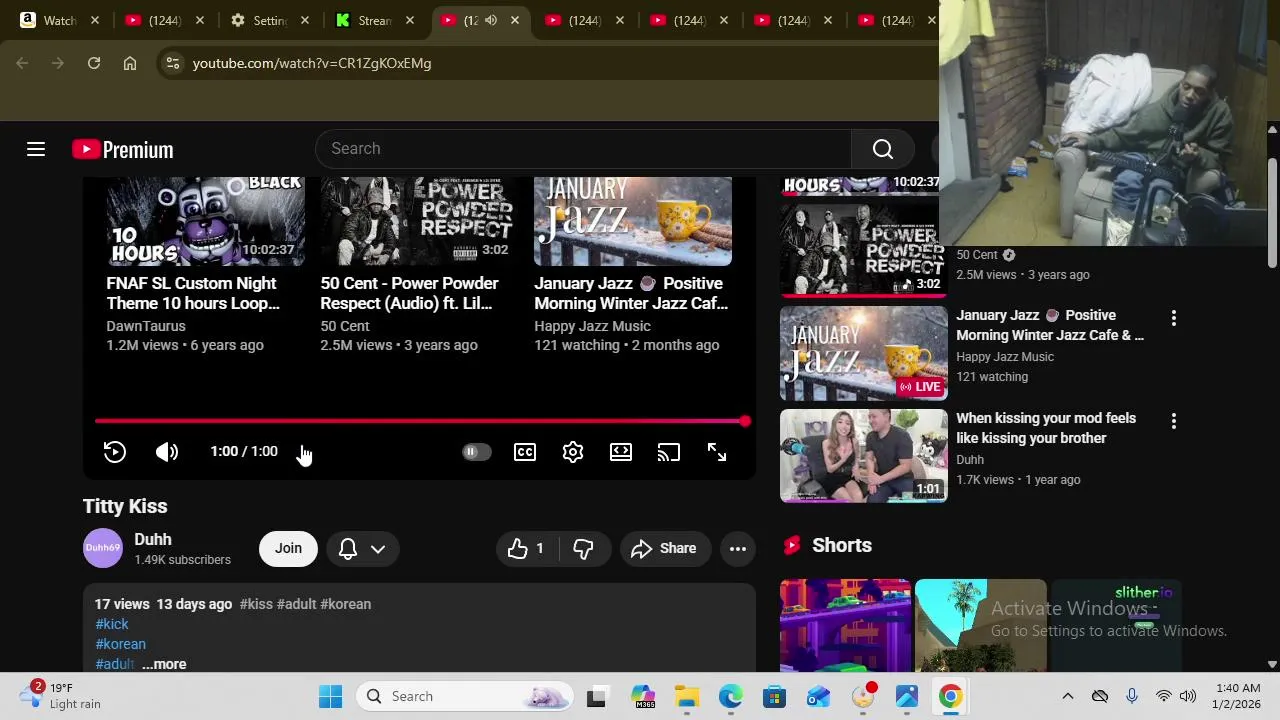This screenshot has height=720, width=1280.
Task: Open Happy Jazz Music sidebar channel
Action: click(1005, 357)
